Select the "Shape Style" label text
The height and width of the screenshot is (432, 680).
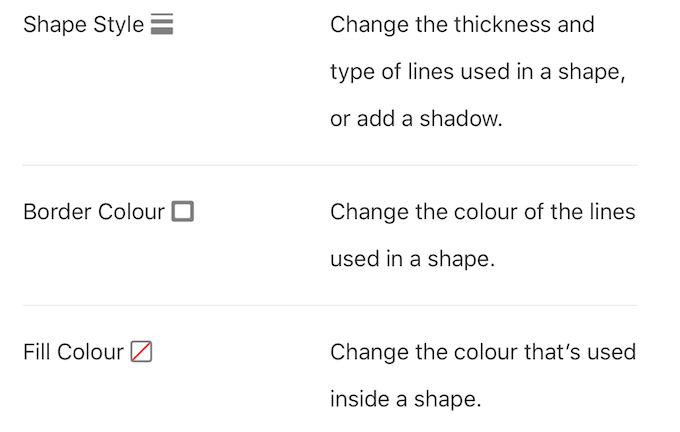83,25
